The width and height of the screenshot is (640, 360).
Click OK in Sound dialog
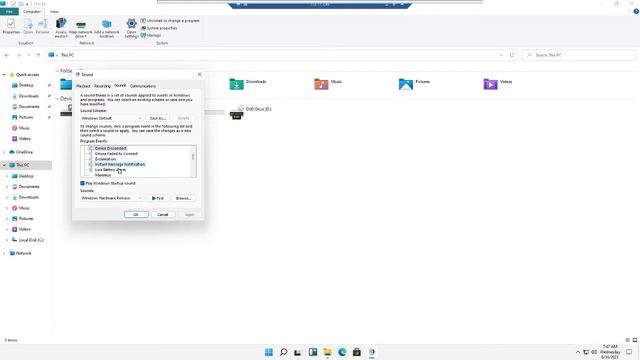pyautogui.click(x=136, y=214)
